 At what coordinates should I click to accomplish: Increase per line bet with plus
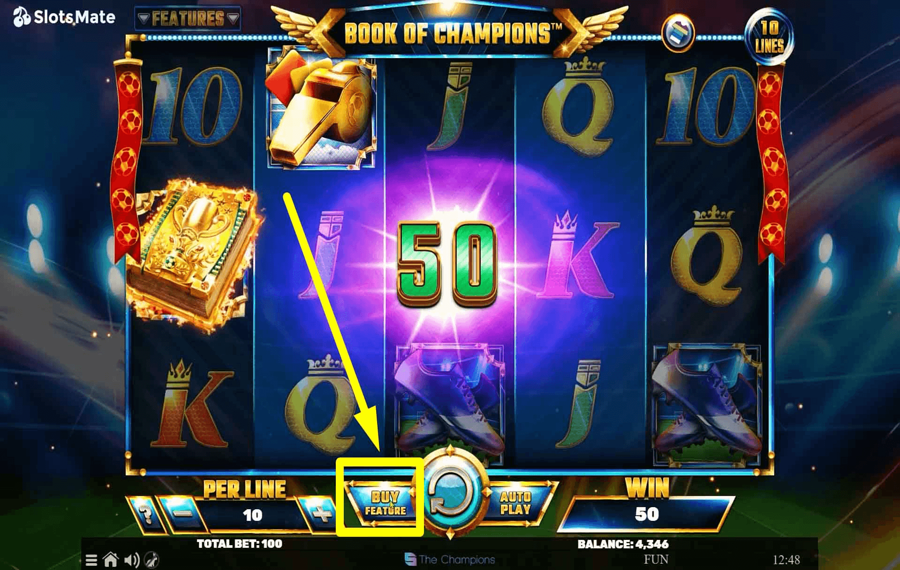point(320,514)
